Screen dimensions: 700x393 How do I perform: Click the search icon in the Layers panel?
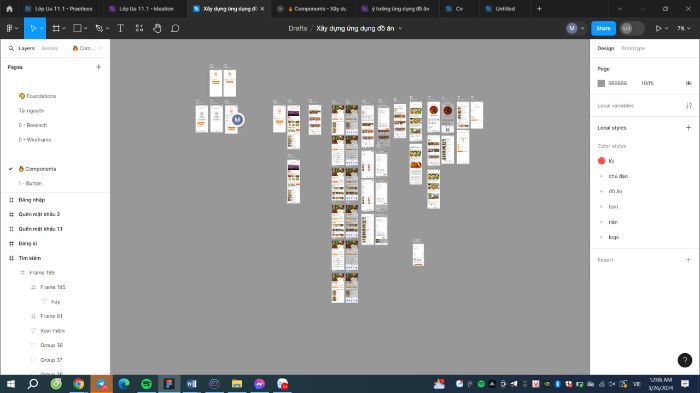[x=11, y=48]
